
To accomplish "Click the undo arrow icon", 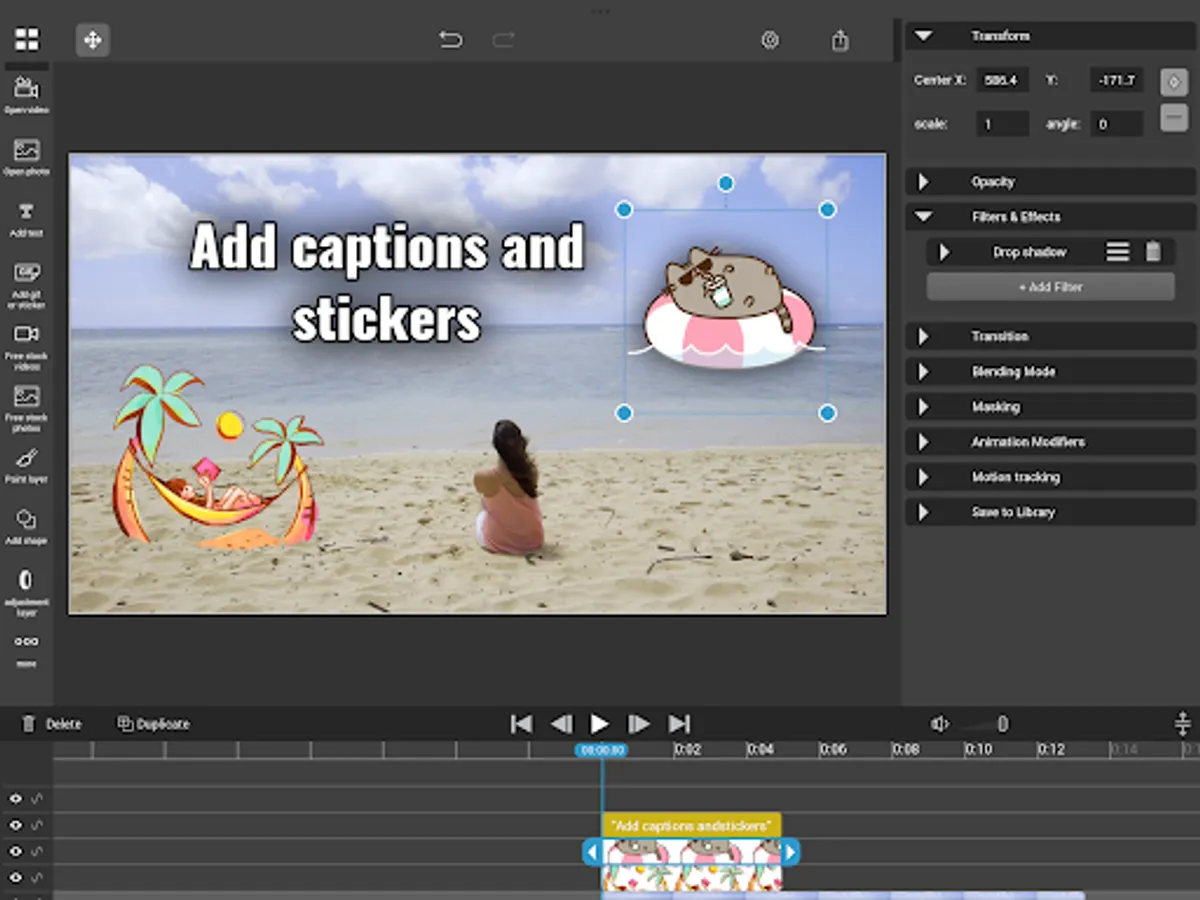I will pyautogui.click(x=451, y=40).
